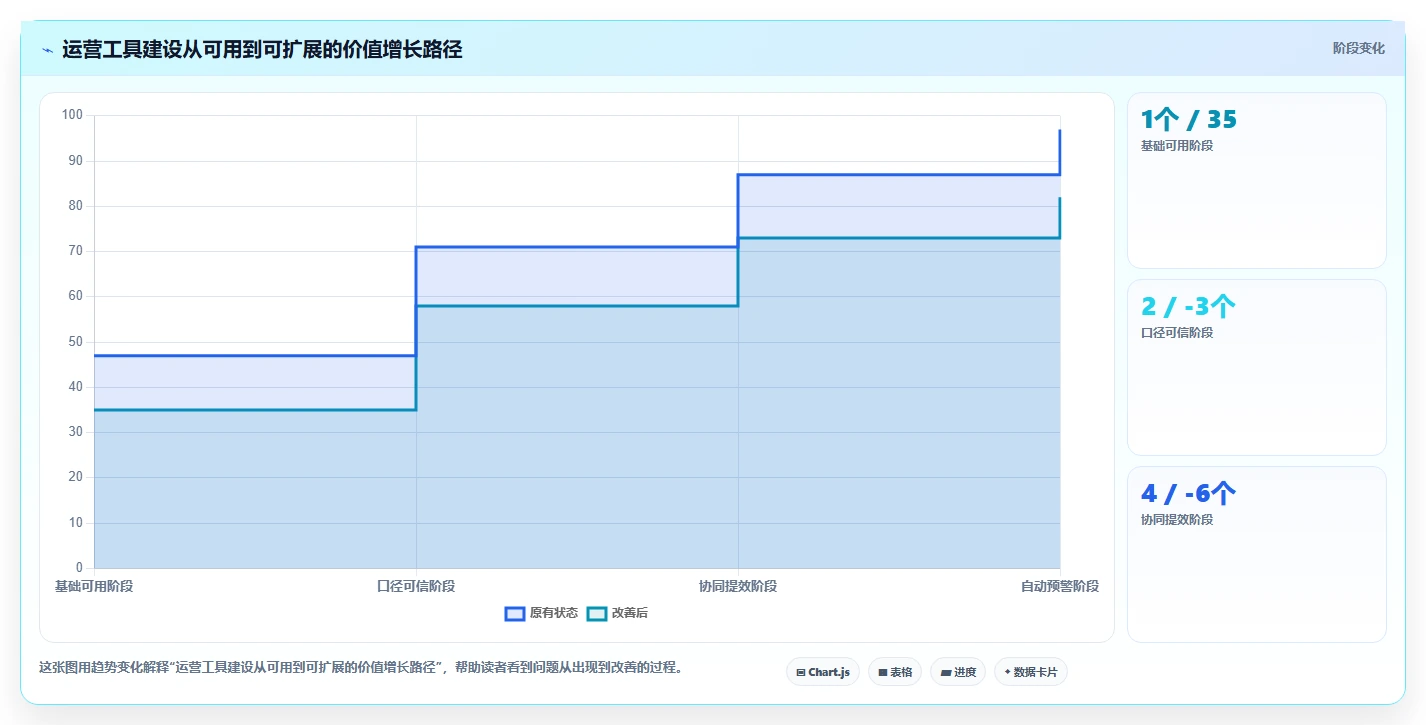The width and height of the screenshot is (1426, 725).
Task: Toggle the 改善后 legend item
Action: coord(617,613)
